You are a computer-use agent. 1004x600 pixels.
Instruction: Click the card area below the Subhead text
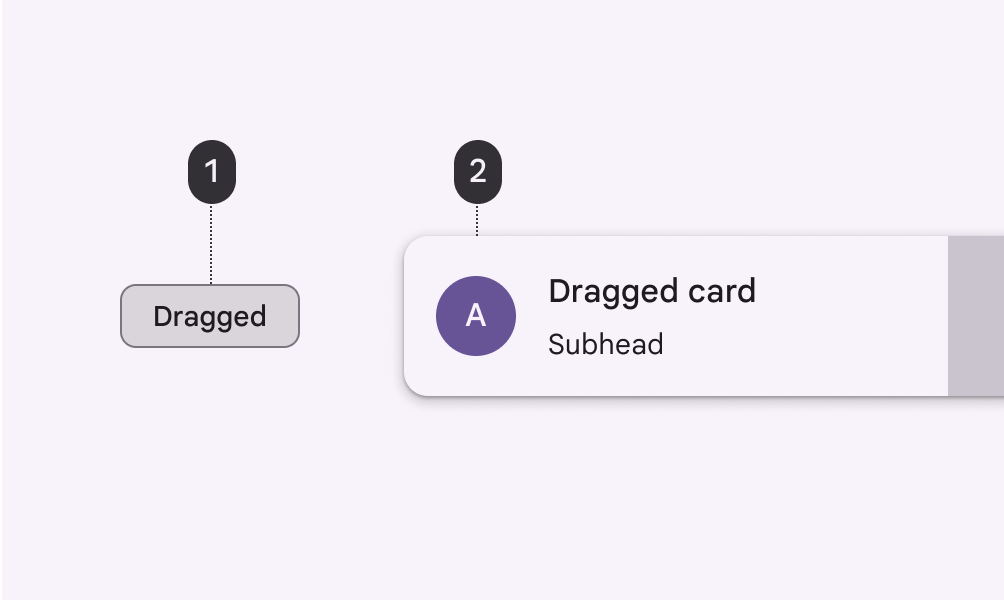[606, 378]
